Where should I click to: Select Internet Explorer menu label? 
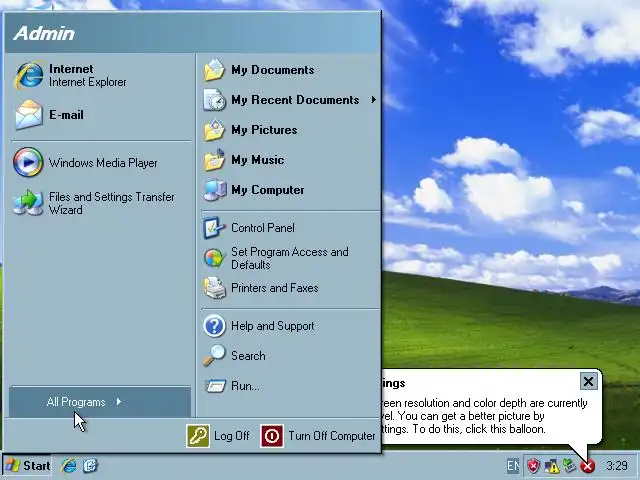coord(88,82)
